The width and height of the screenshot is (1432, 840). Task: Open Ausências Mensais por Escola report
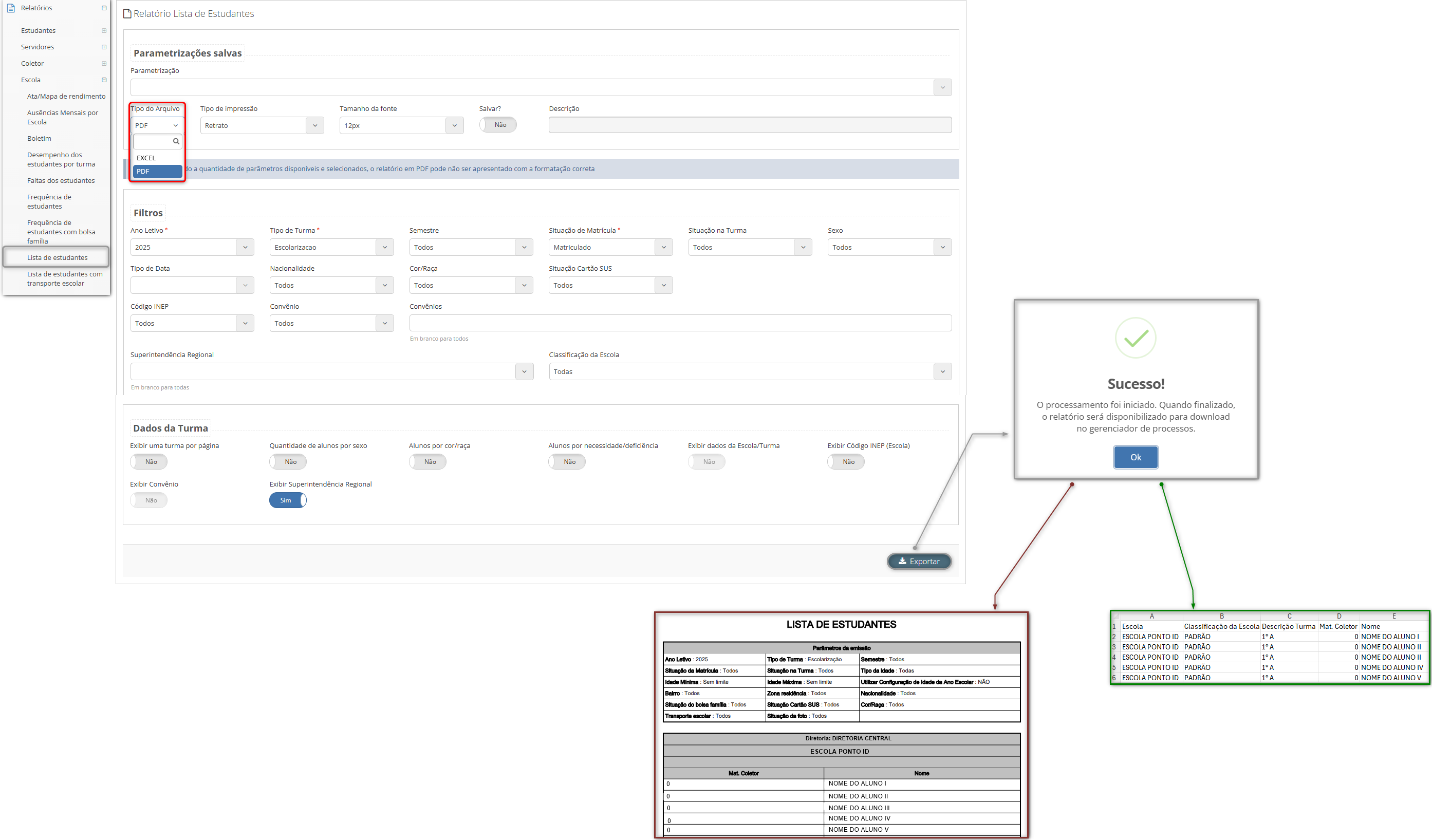coord(63,117)
